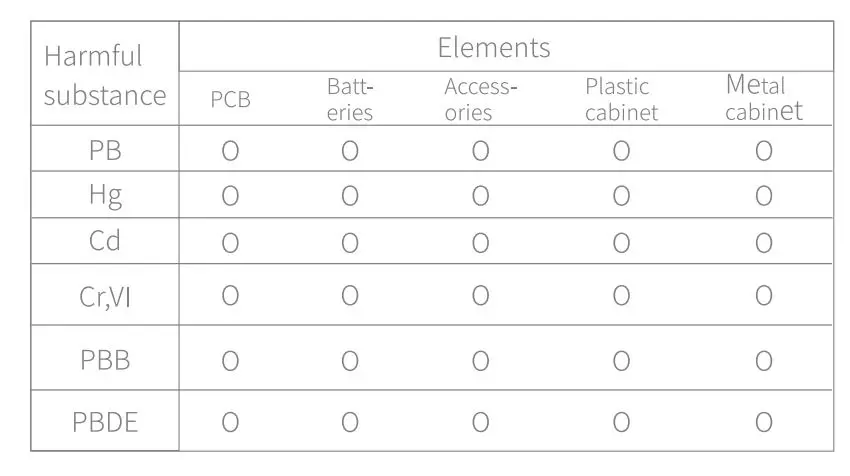The image size is (850, 476).
Task: Click the Accessories column header
Action: point(480,99)
